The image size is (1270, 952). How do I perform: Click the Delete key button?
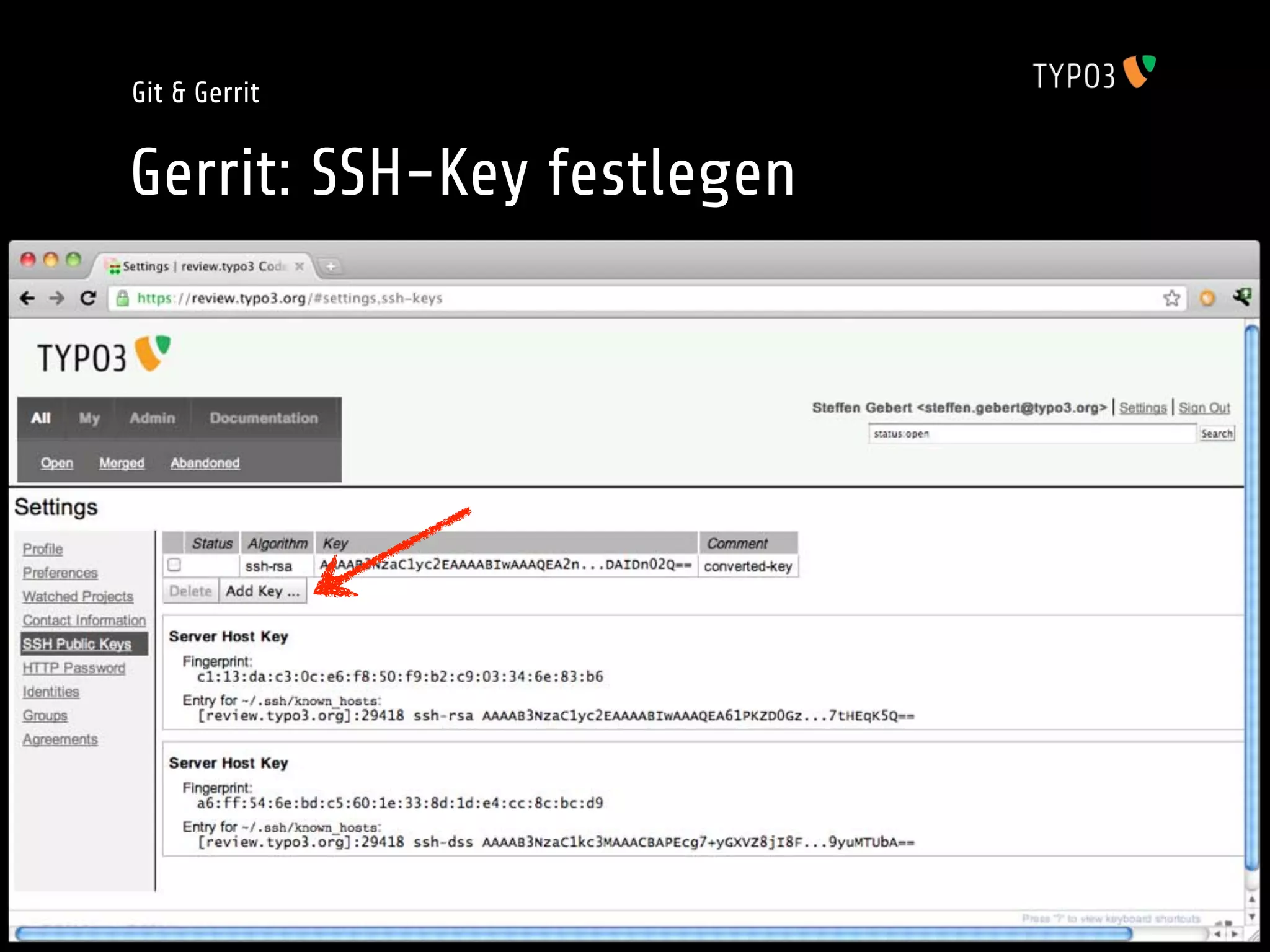[x=190, y=591]
